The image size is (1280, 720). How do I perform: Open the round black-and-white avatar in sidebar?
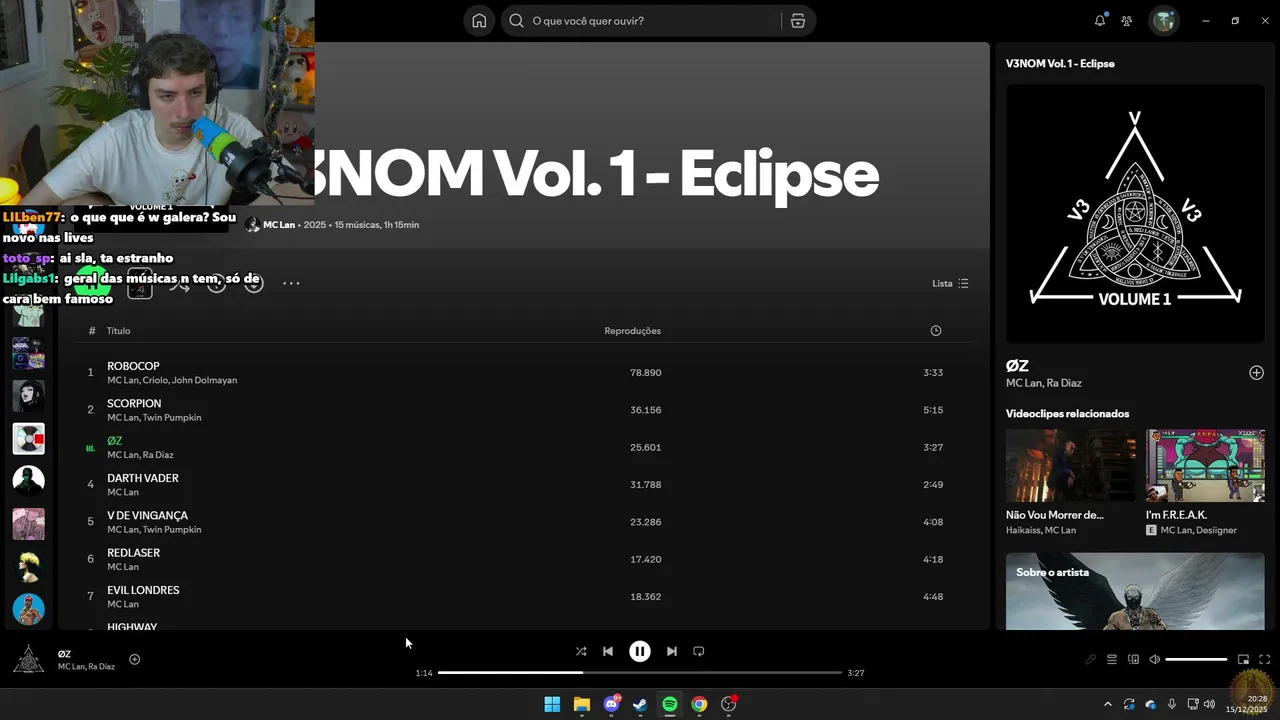coord(28,481)
